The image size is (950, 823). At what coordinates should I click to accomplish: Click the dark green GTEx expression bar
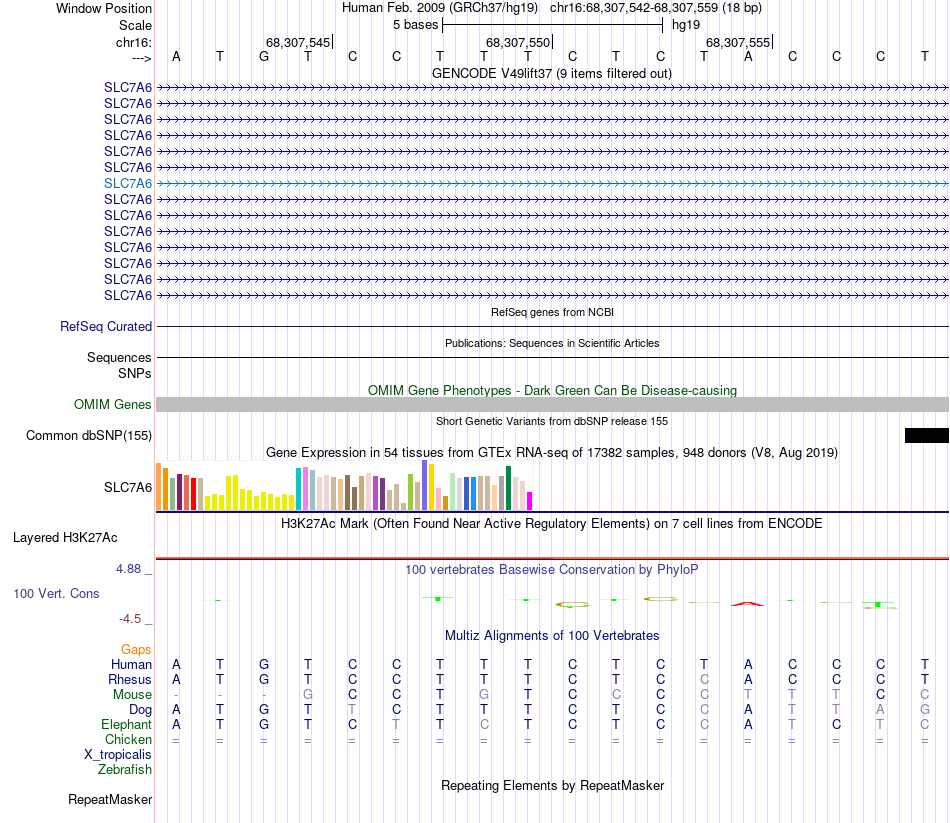pyautogui.click(x=508, y=488)
